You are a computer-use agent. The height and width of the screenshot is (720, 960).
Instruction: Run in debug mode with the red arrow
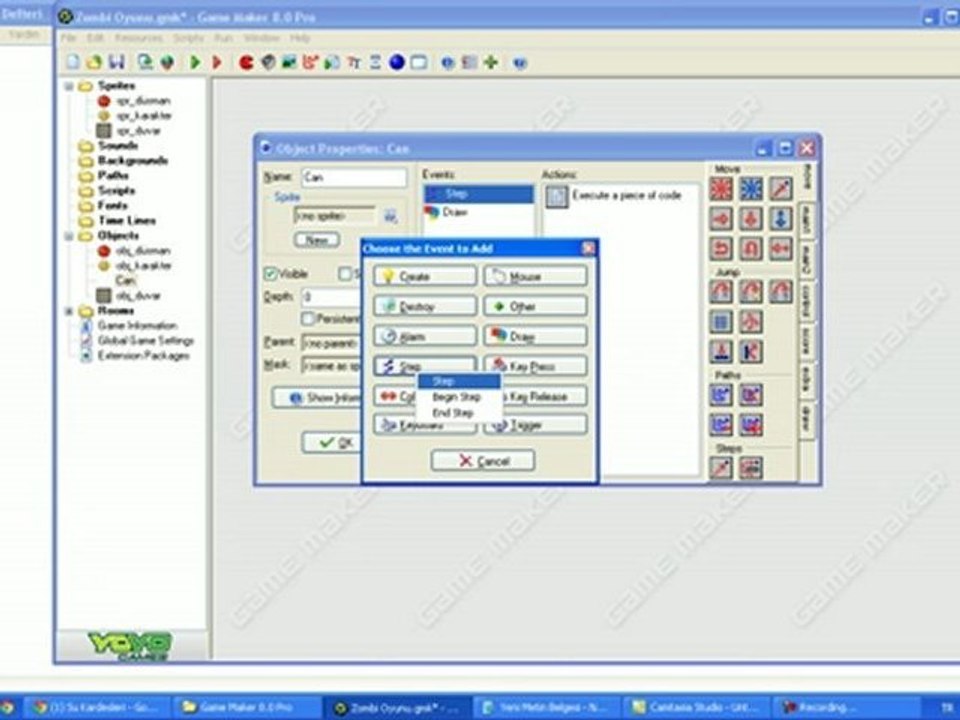point(217,62)
